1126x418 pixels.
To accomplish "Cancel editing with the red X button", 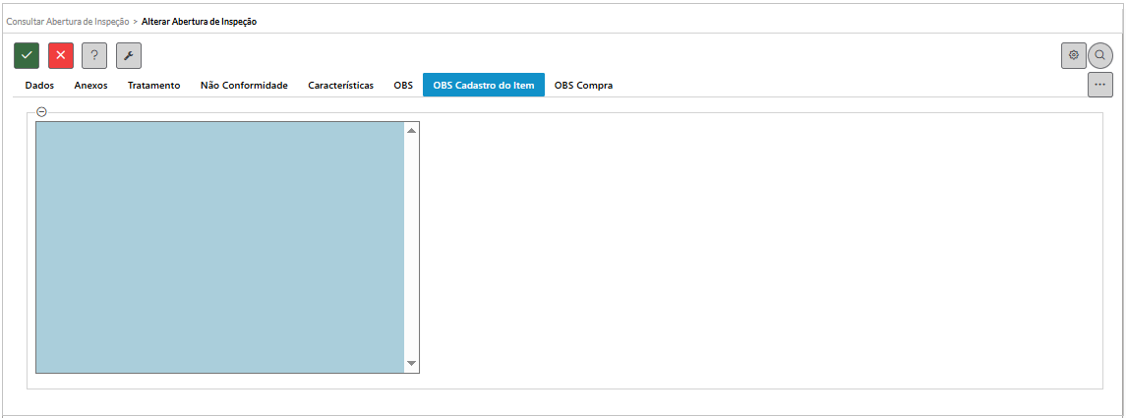I will click(61, 55).
